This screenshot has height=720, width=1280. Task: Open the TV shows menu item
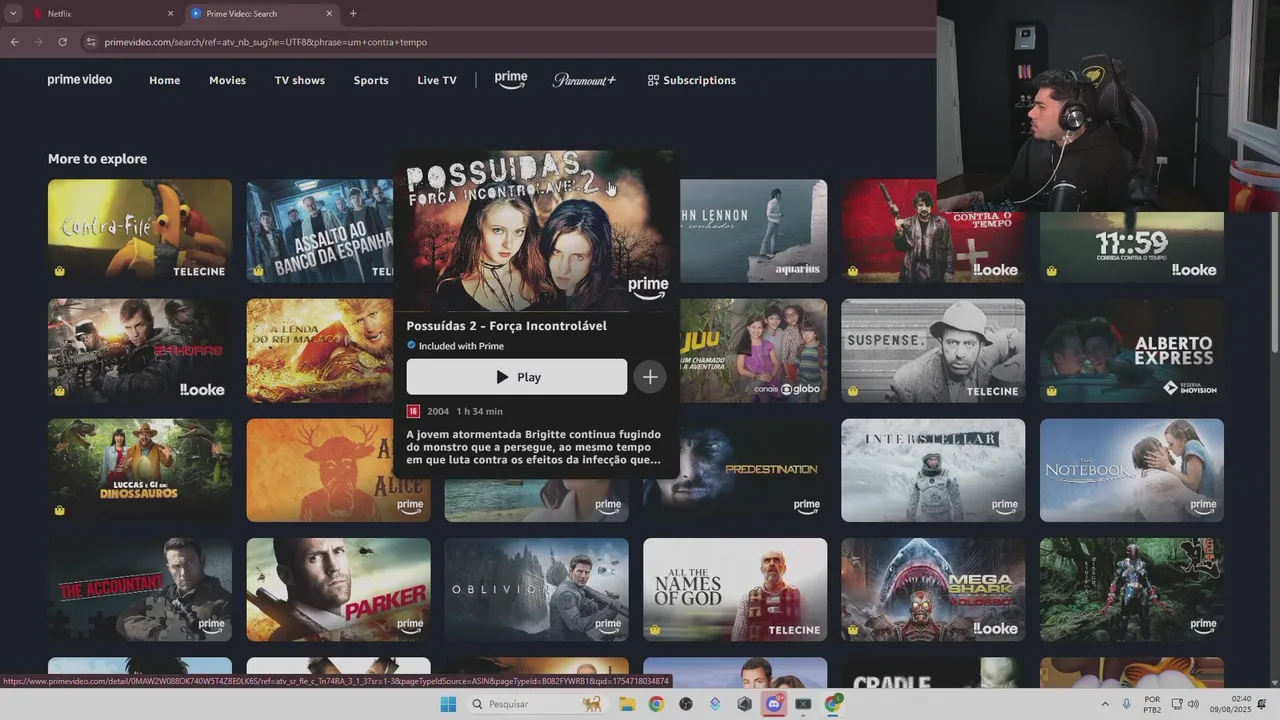(x=300, y=80)
